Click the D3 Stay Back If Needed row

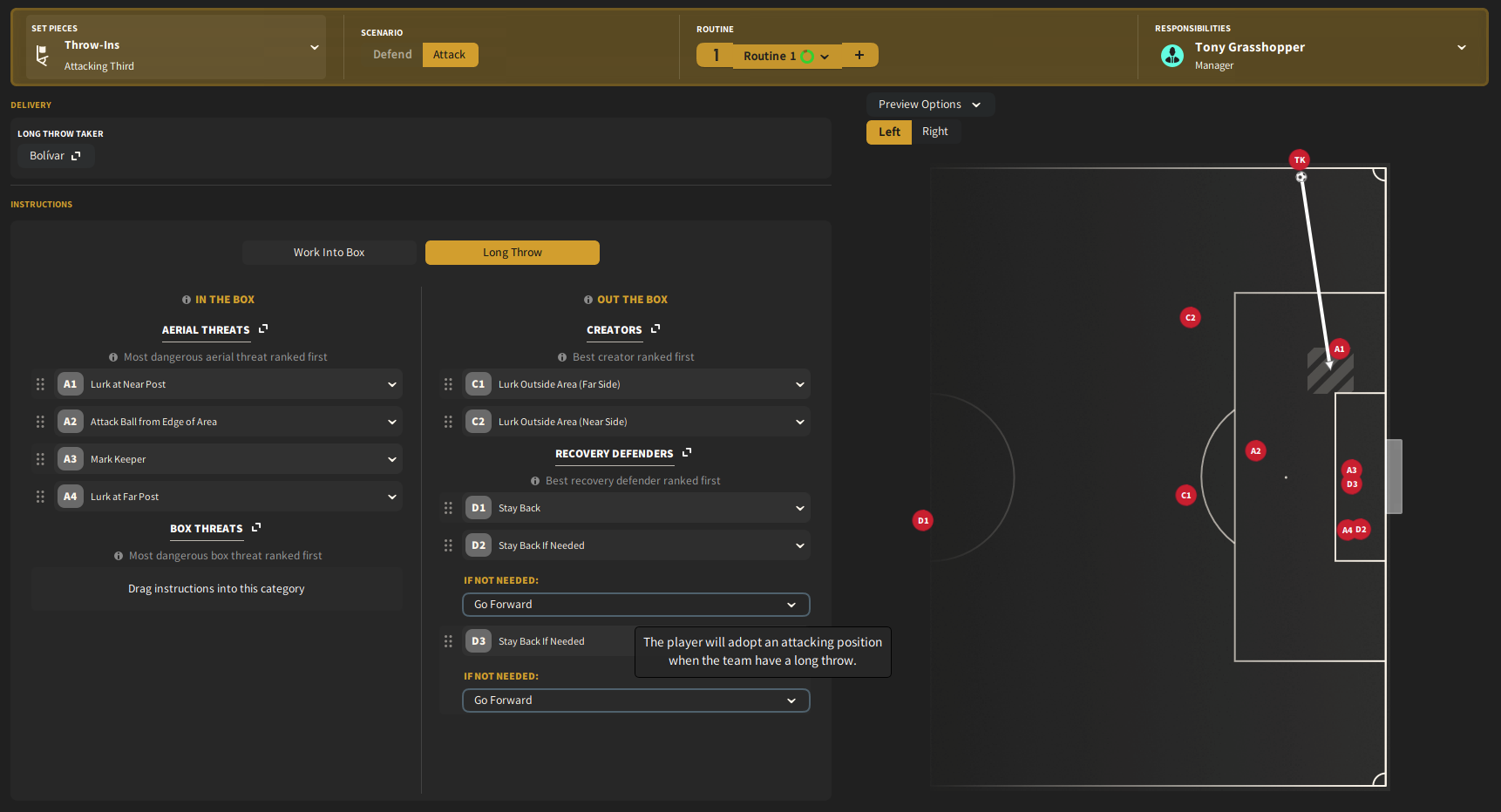[549, 641]
